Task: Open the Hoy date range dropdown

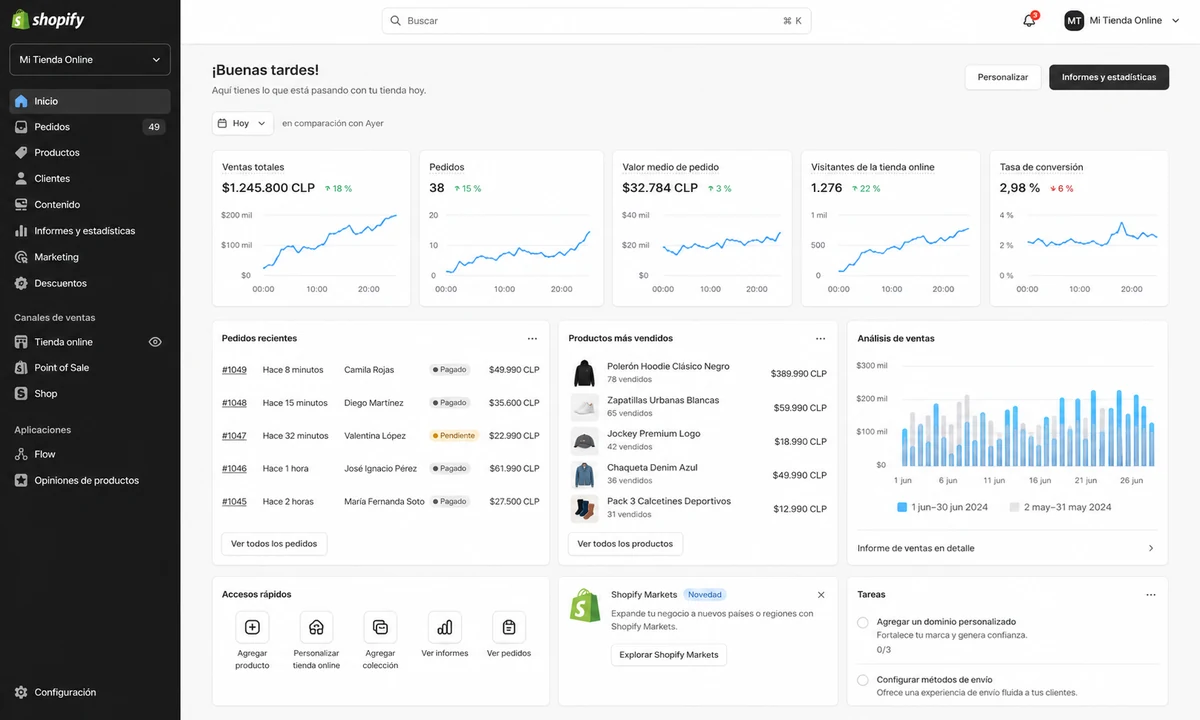Action: (242, 123)
